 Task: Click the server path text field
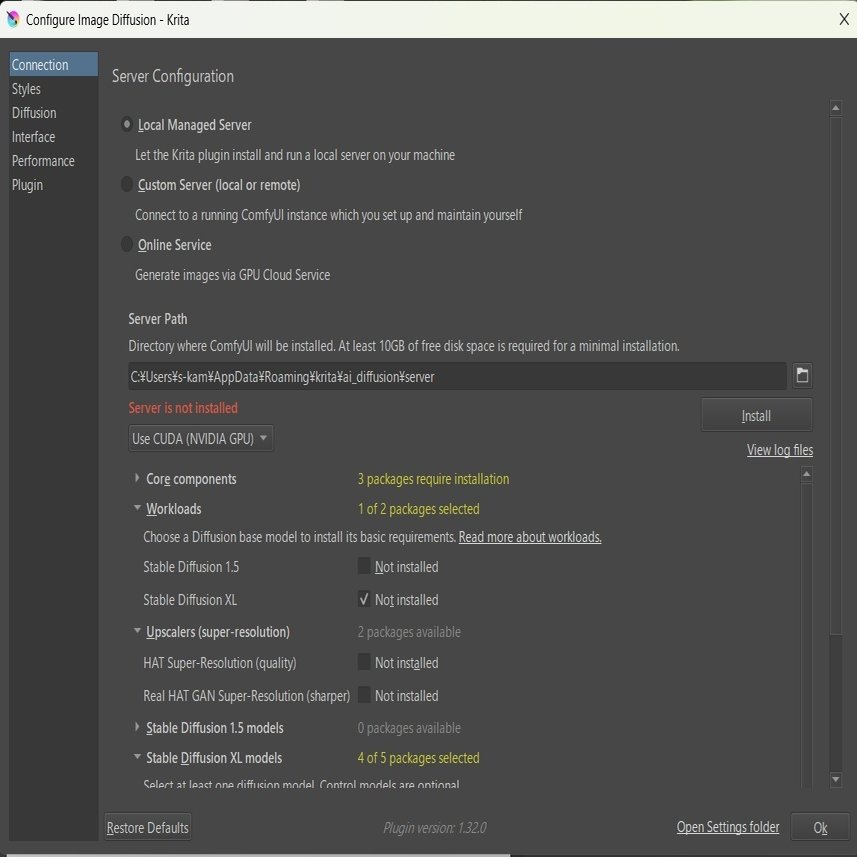(x=457, y=376)
